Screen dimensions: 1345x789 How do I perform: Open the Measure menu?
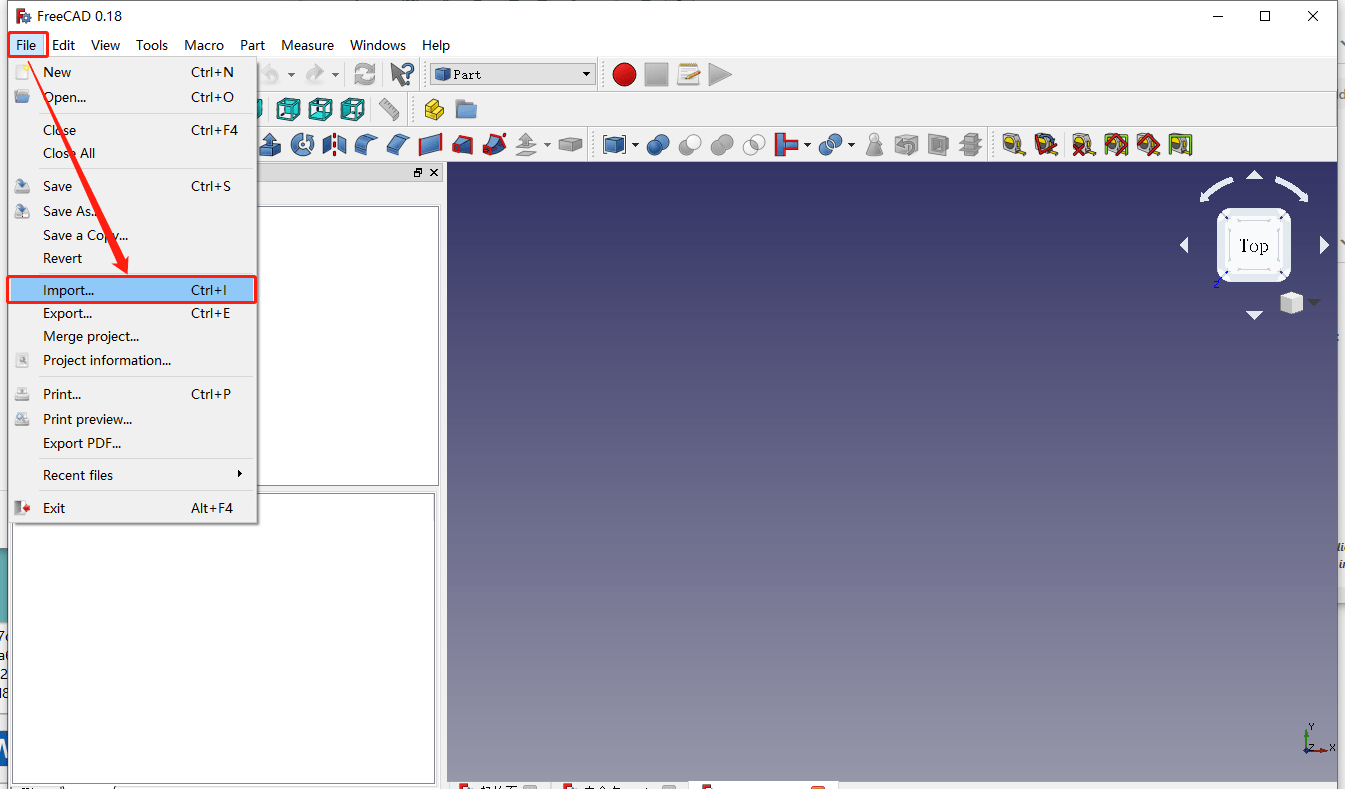(x=307, y=45)
